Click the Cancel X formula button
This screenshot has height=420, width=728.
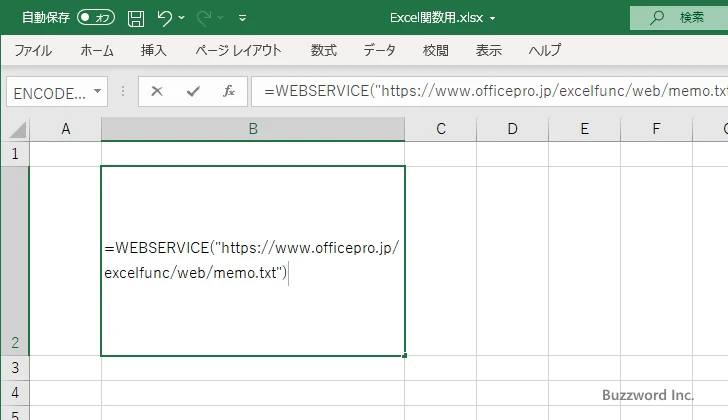click(x=157, y=91)
